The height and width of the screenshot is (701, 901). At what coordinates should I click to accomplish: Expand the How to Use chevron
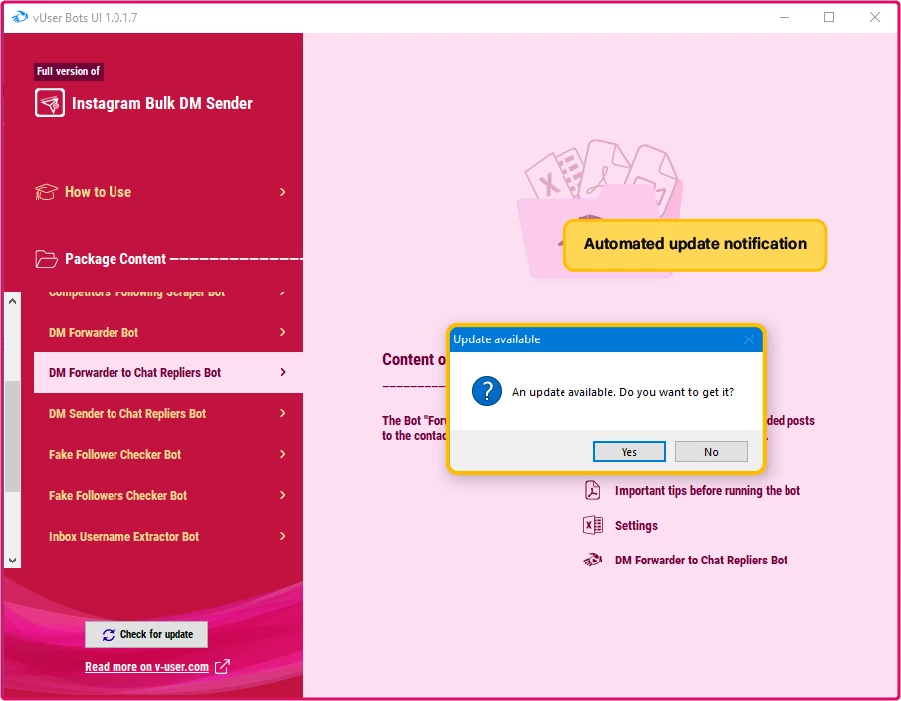pos(282,192)
